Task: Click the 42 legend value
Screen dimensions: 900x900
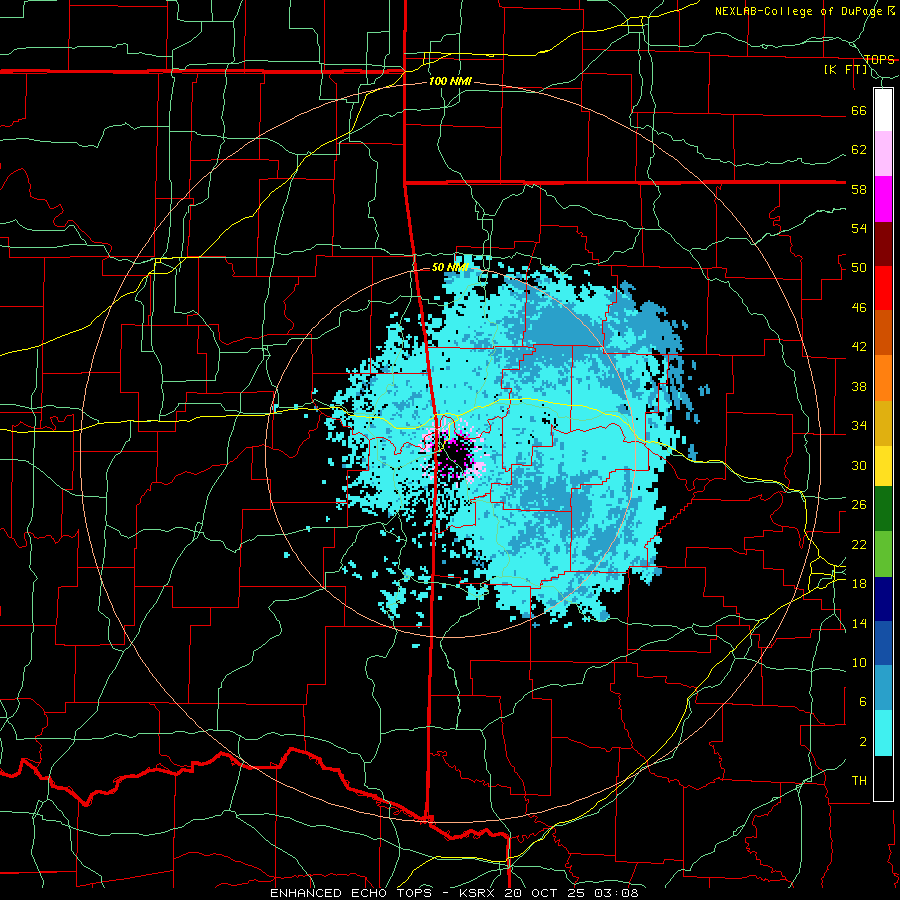Action: (x=859, y=347)
